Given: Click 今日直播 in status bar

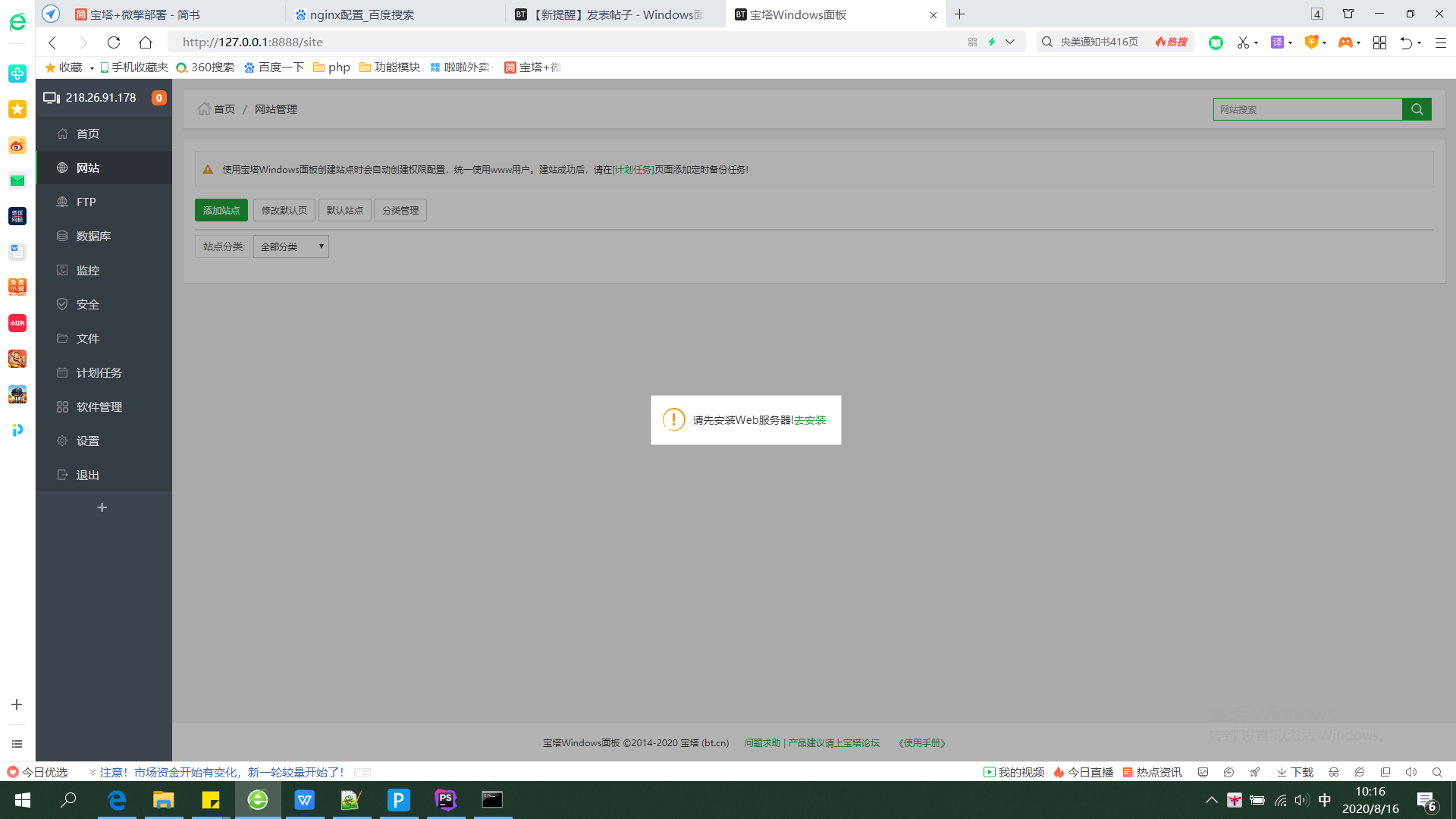Looking at the screenshot, I should tap(1083, 772).
